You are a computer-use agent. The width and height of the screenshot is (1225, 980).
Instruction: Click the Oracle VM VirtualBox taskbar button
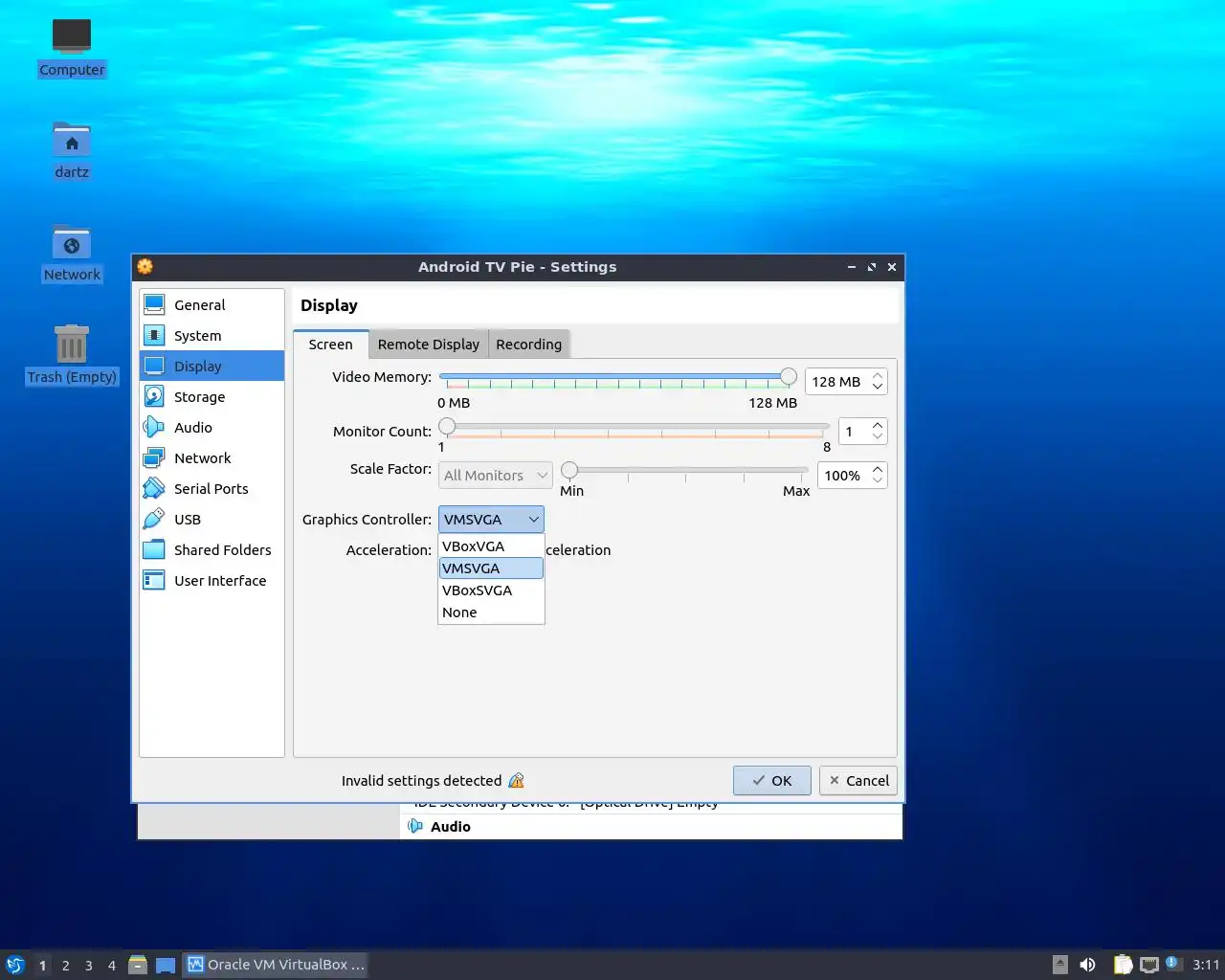(277, 965)
